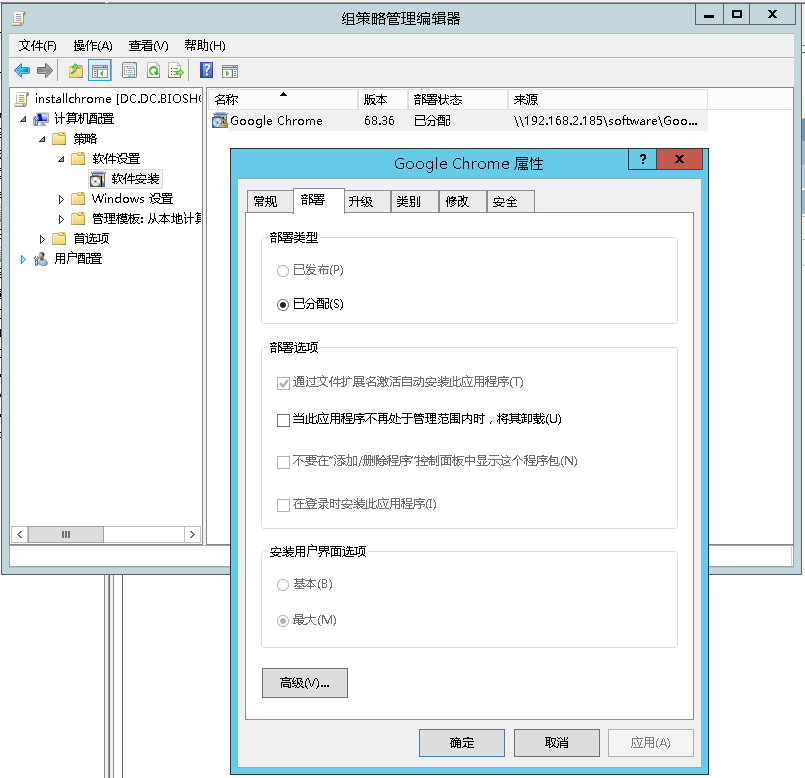Screen dimensions: 805x778
Task: Toggle the Show/Hide Console Tree icon
Action: click(x=99, y=71)
